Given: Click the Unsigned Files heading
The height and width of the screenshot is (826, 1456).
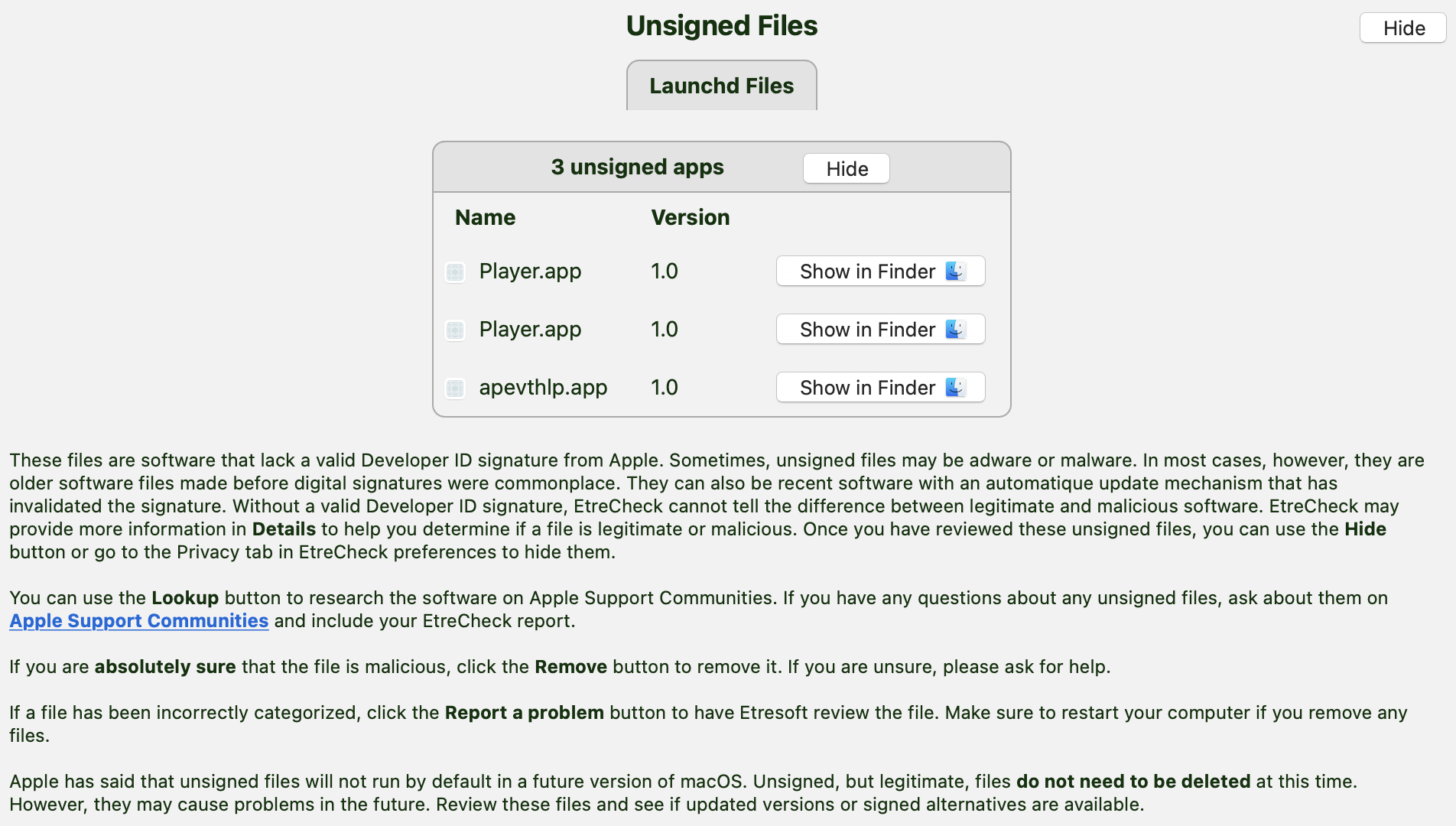Looking at the screenshot, I should (x=722, y=25).
